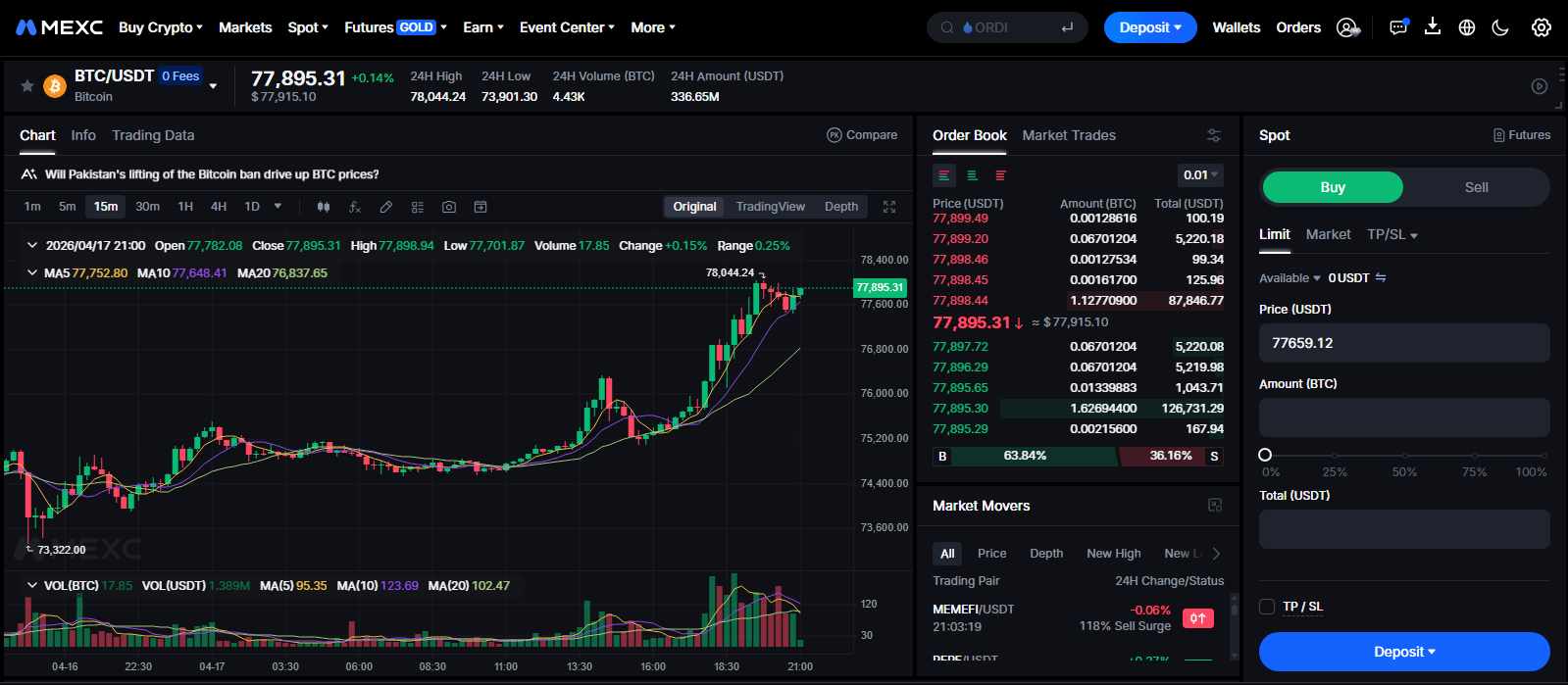Screen dimensions: 1568x685
Task: Show both bids and asks order book view
Action: 944,175
